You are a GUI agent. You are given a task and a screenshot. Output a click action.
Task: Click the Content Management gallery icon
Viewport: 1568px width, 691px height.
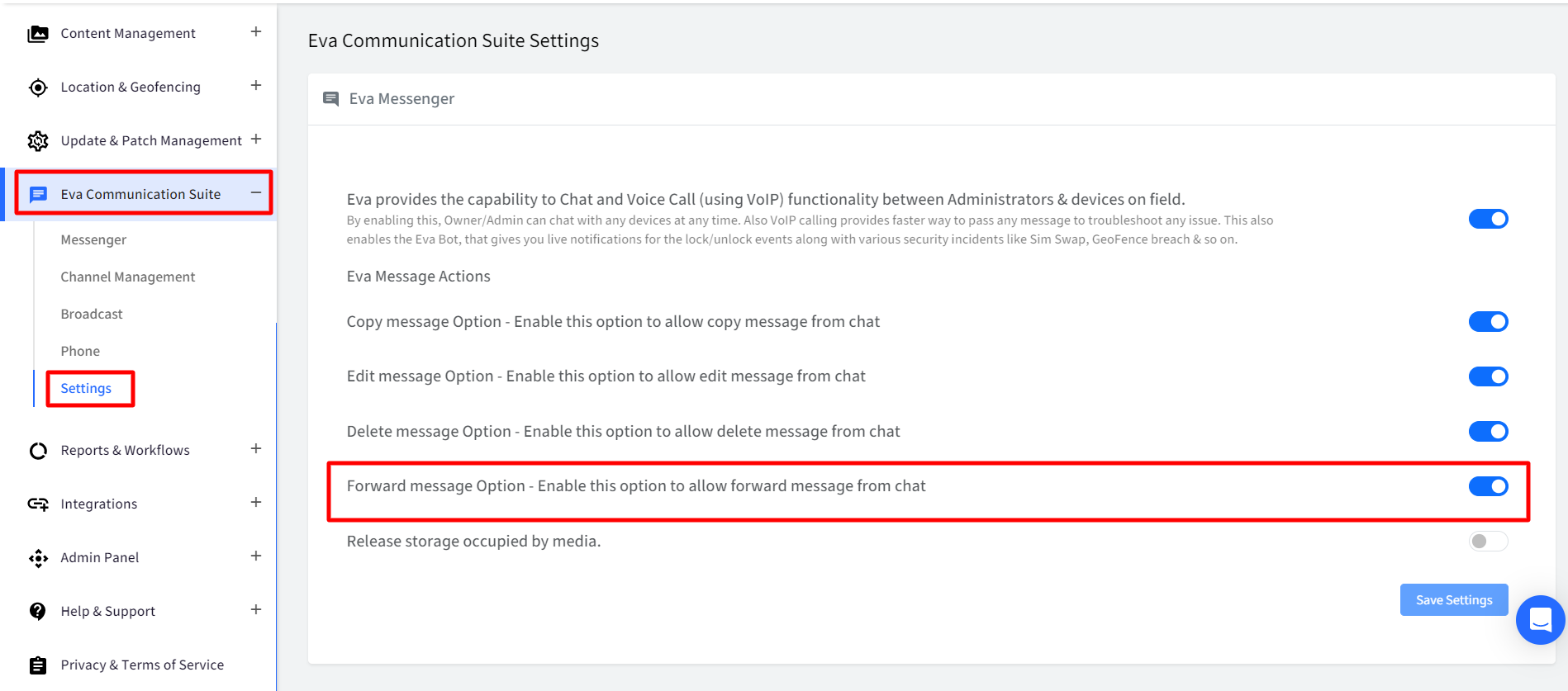pos(38,34)
